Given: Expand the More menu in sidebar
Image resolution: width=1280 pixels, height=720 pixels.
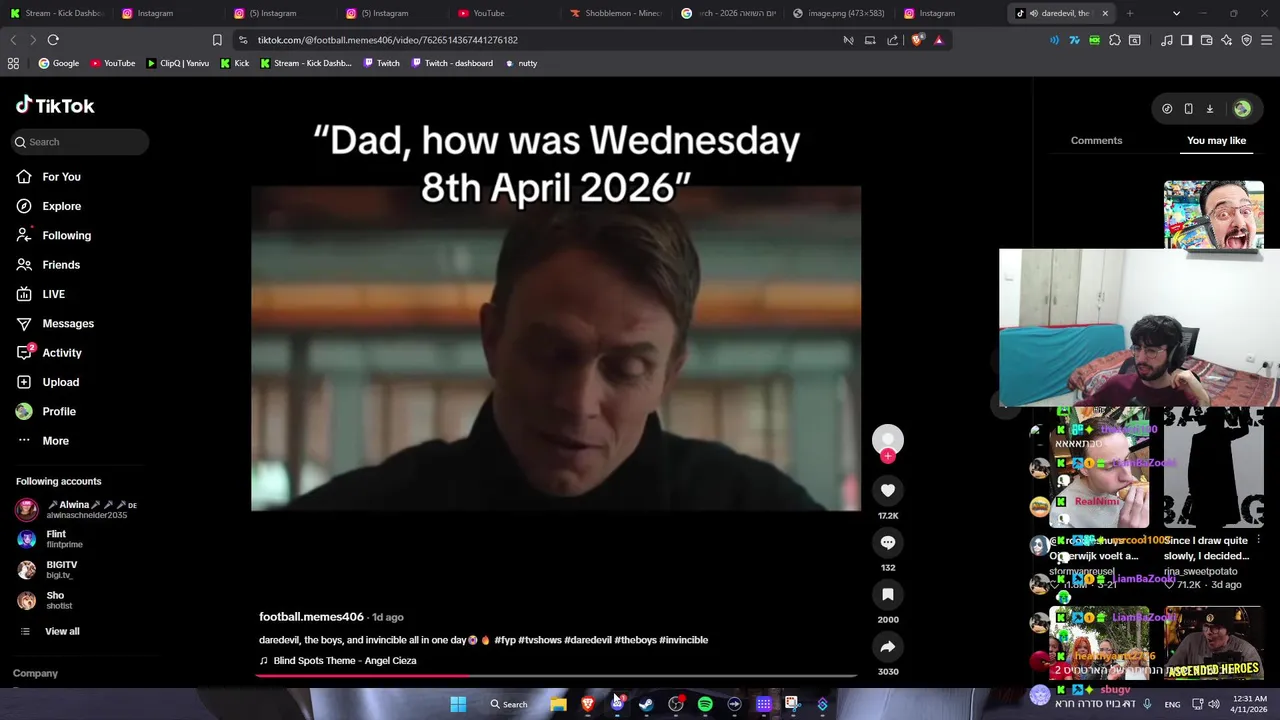Looking at the screenshot, I should [x=43, y=441].
